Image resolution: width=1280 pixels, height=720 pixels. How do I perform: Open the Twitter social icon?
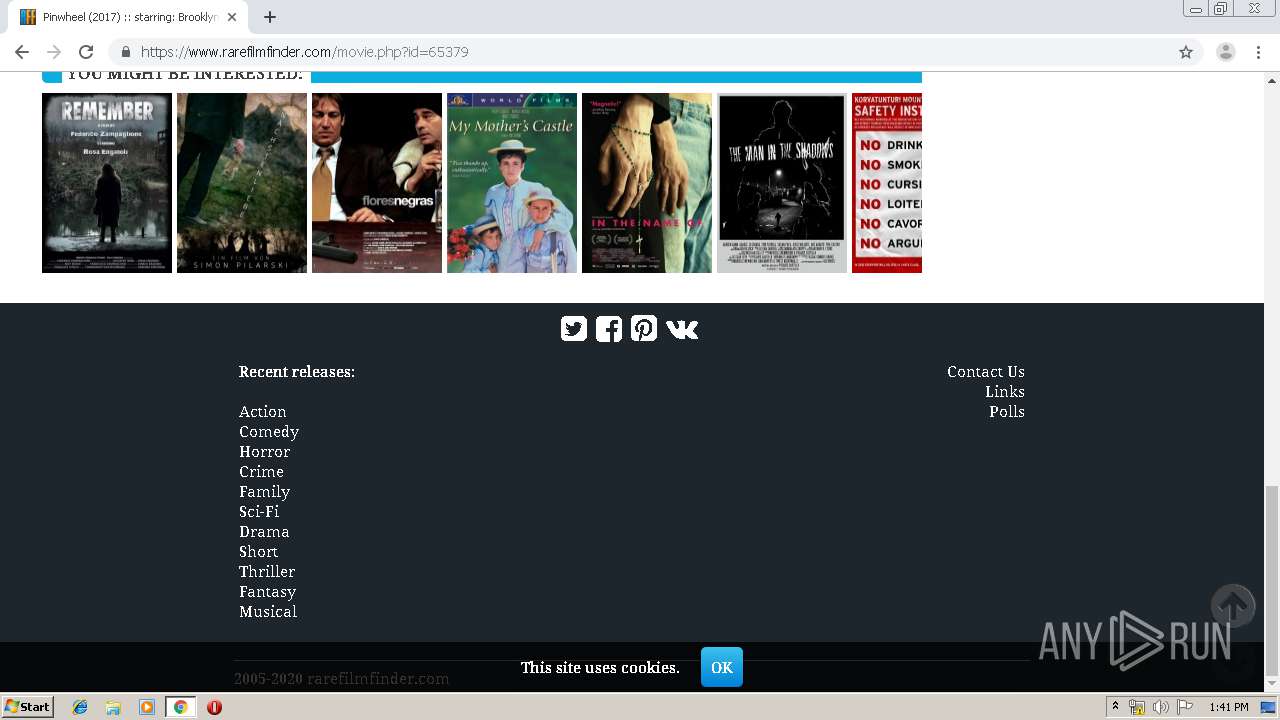tap(574, 329)
